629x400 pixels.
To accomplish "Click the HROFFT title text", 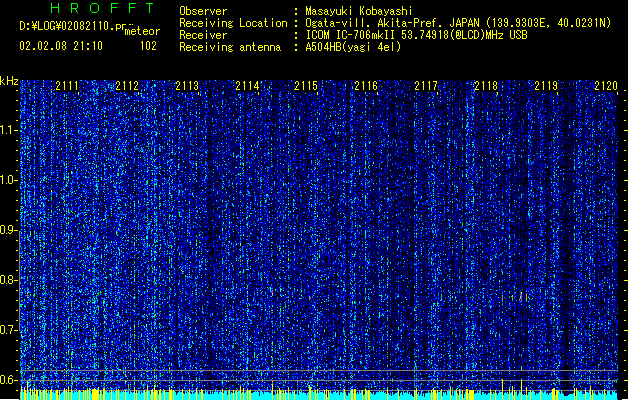I will point(103,8).
